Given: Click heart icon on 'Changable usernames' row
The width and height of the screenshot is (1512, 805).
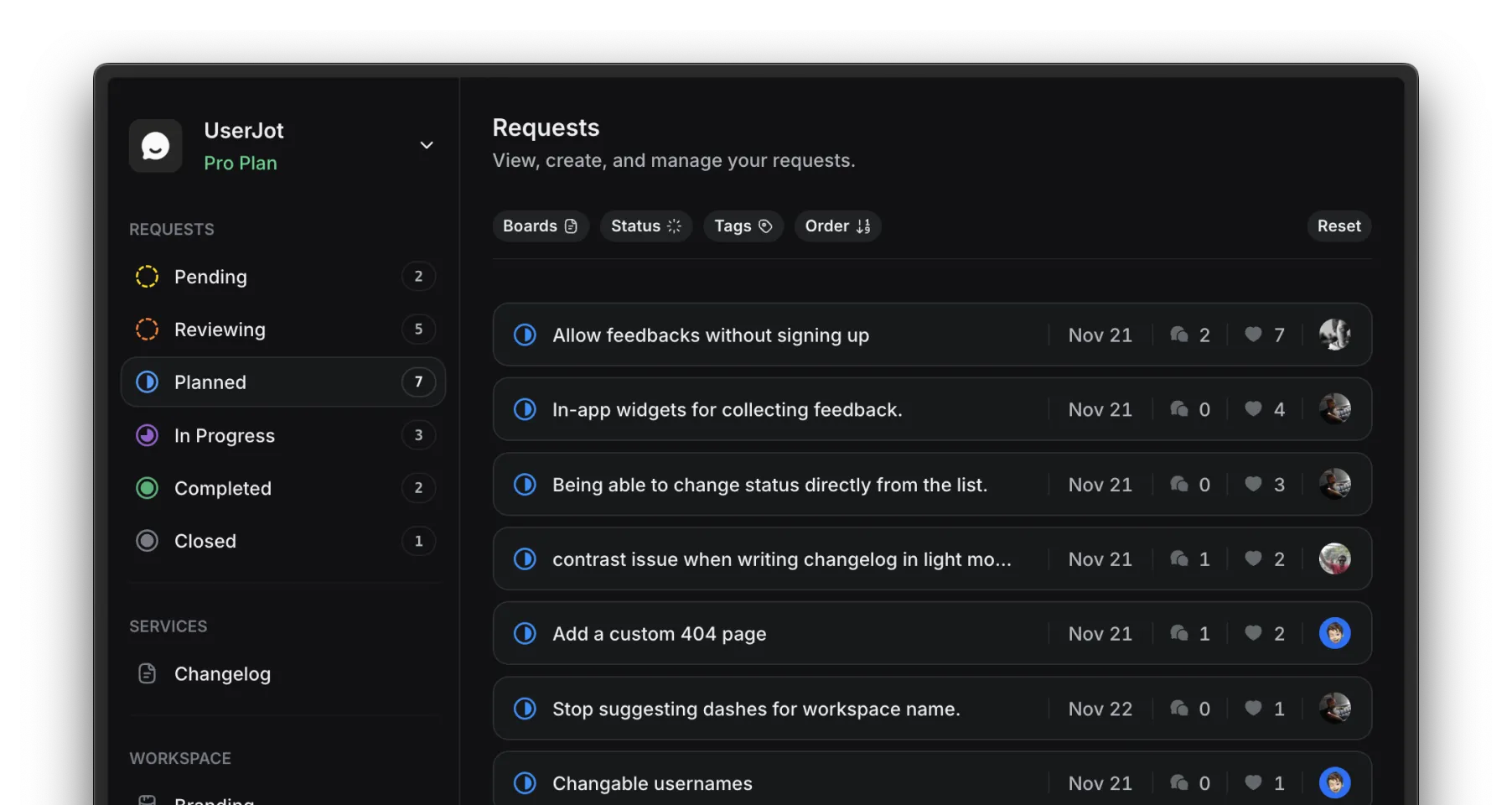Looking at the screenshot, I should [x=1254, y=783].
